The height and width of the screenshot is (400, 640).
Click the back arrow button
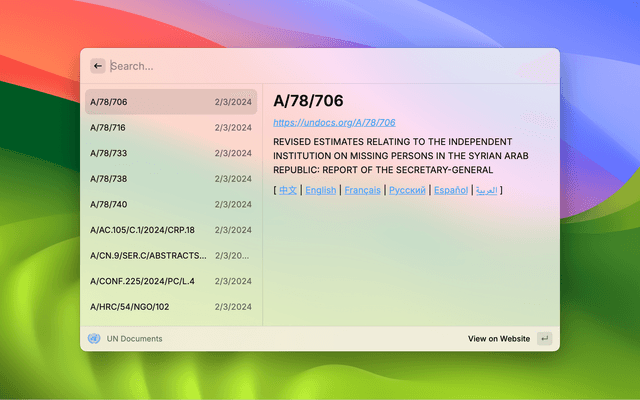click(x=97, y=66)
